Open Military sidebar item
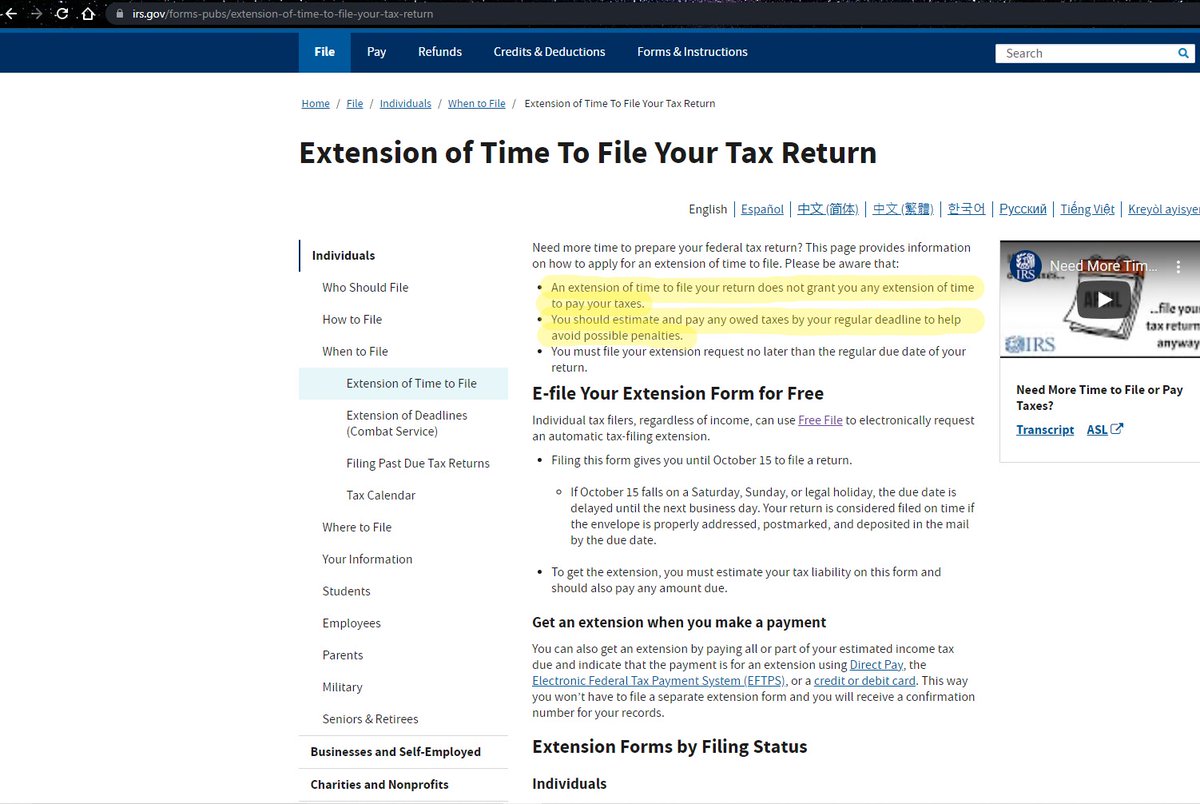Image resolution: width=1200 pixels, height=804 pixels. 342,687
